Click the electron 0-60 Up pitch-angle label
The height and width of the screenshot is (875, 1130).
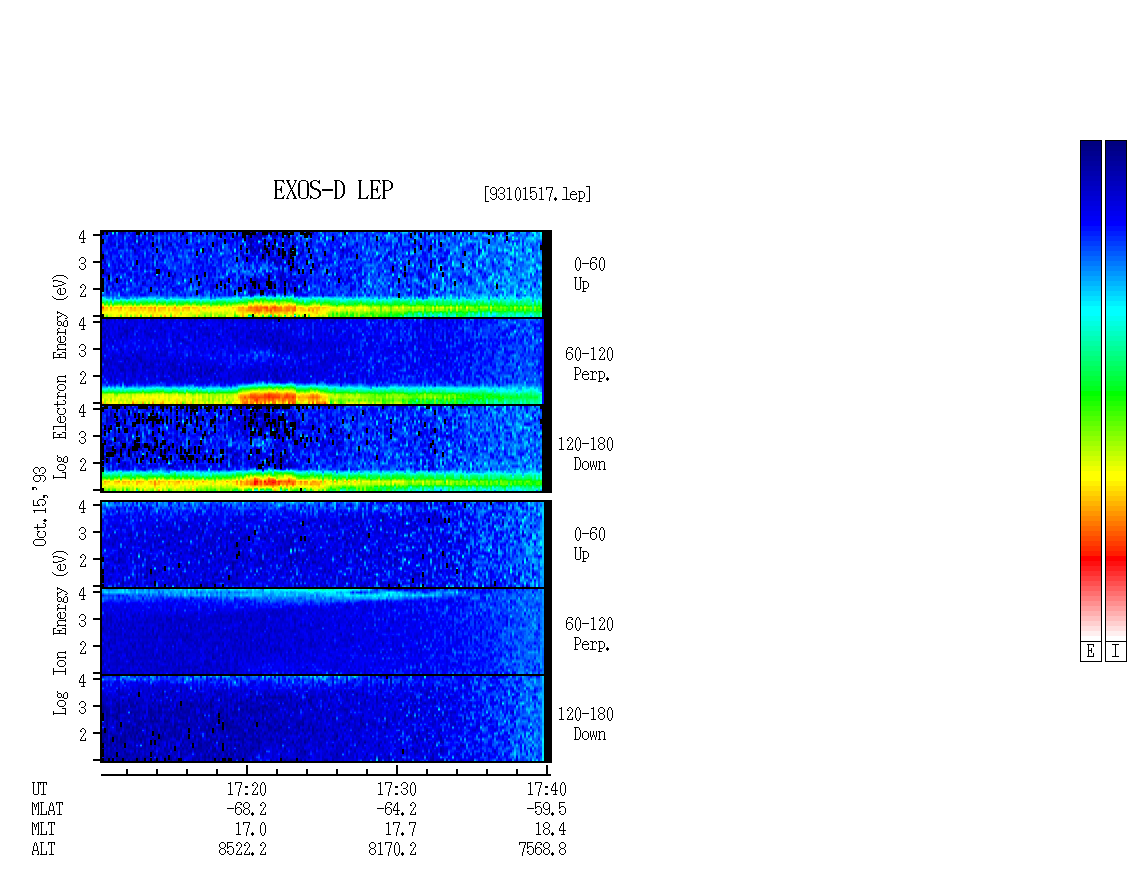(x=590, y=274)
